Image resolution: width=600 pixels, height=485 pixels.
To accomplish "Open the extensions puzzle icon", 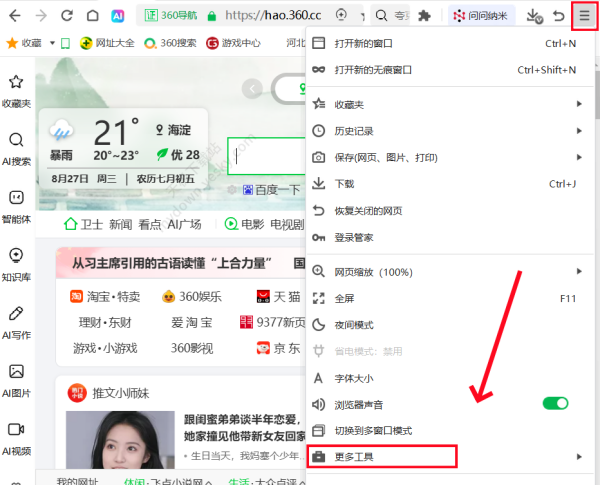I will click(x=424, y=16).
